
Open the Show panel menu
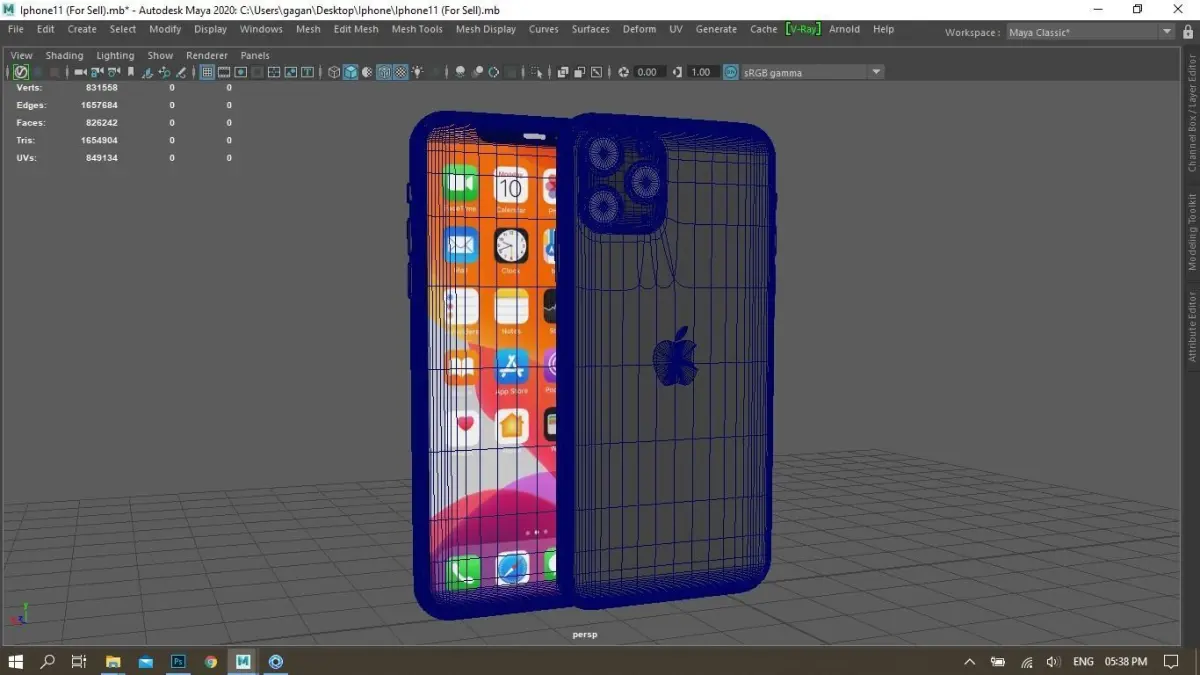pyautogui.click(x=160, y=56)
